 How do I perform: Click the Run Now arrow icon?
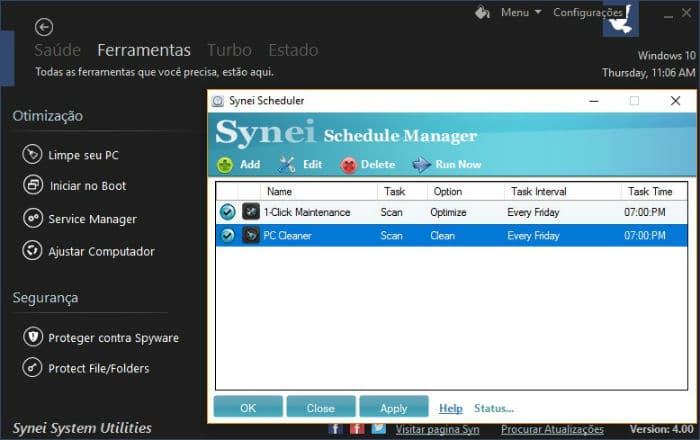pyautogui.click(x=421, y=165)
